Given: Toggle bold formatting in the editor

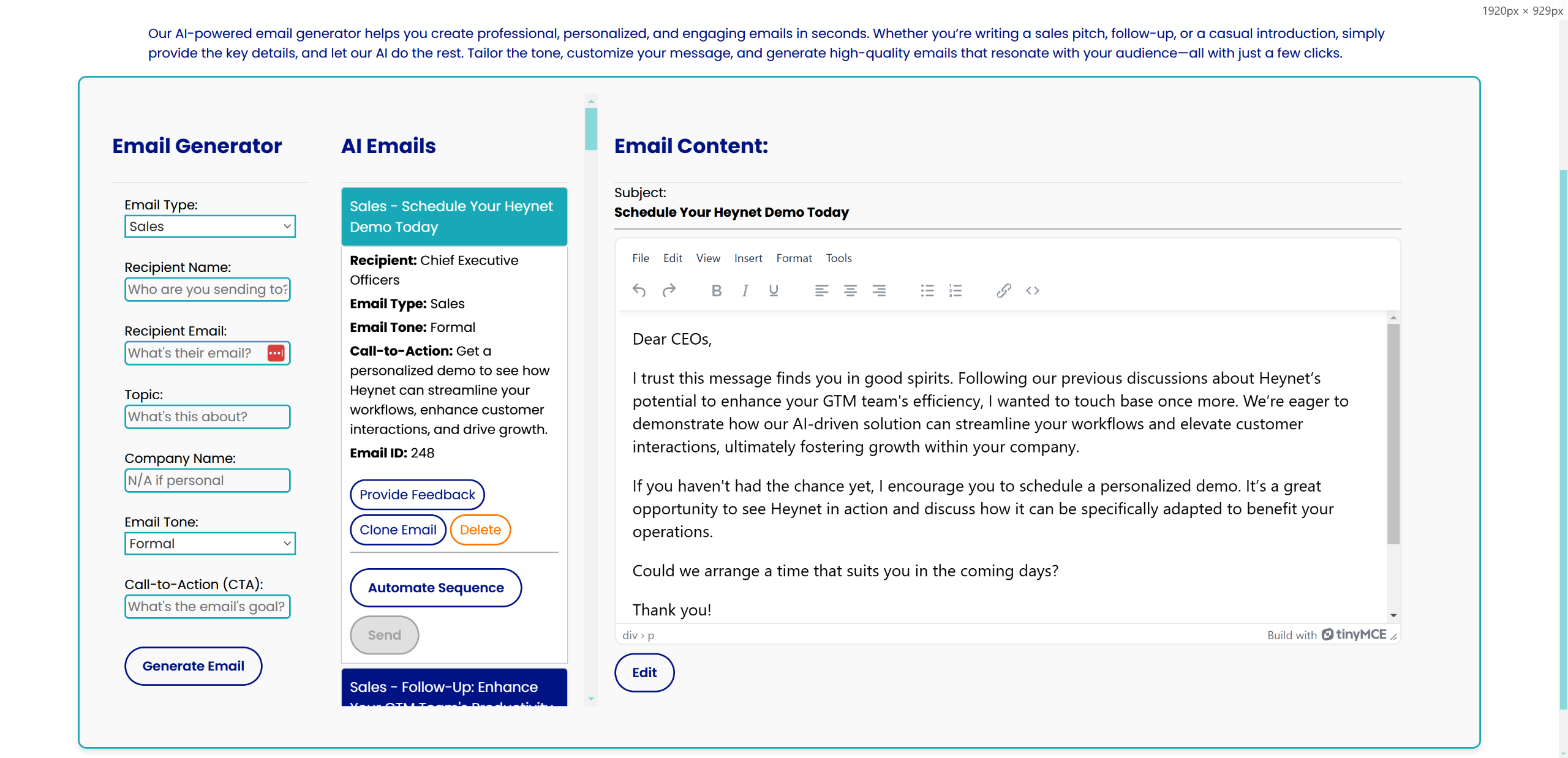Looking at the screenshot, I should 716,290.
